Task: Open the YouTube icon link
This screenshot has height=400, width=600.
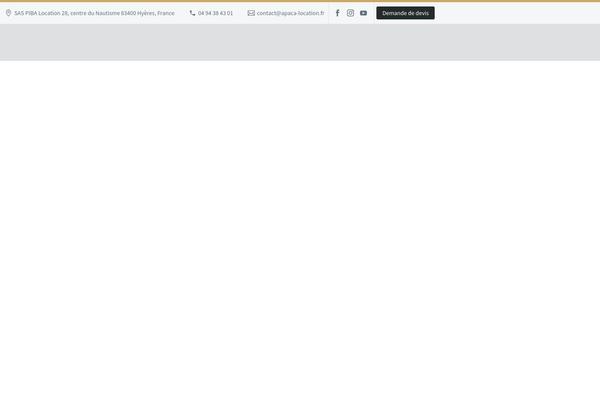Action: (x=363, y=13)
